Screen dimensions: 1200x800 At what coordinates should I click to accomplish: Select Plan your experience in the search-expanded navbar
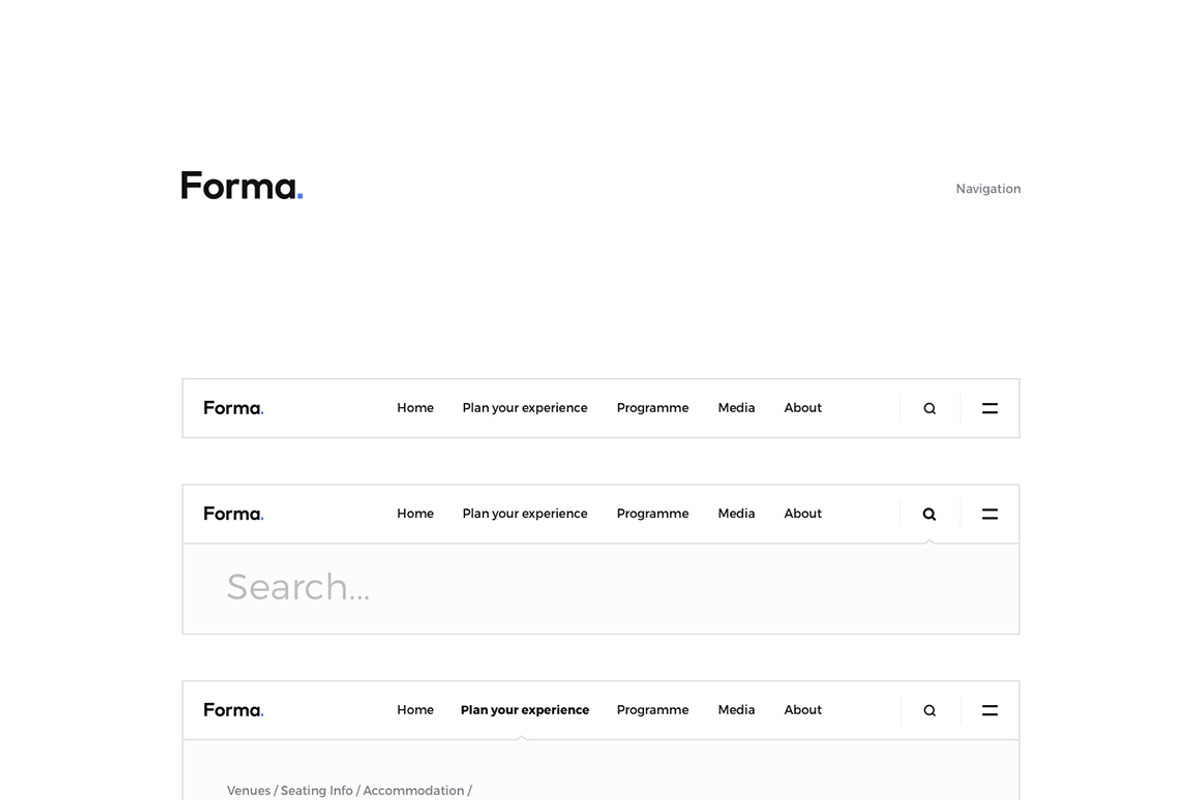tap(525, 514)
